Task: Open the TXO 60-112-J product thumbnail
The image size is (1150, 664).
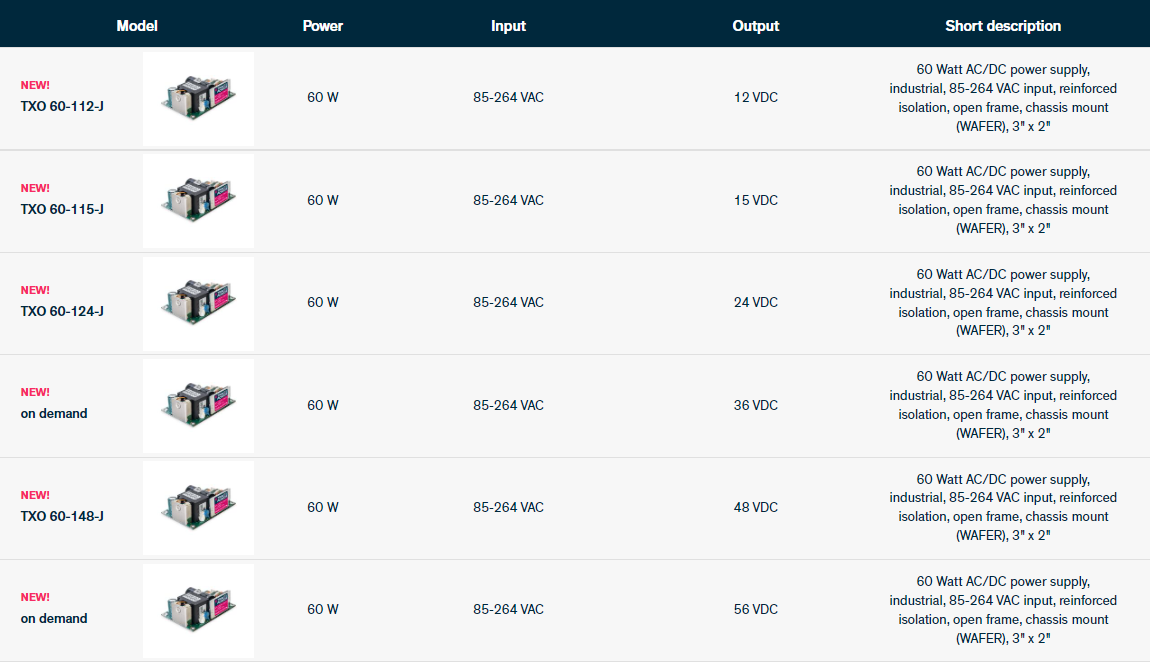Action: click(x=198, y=98)
